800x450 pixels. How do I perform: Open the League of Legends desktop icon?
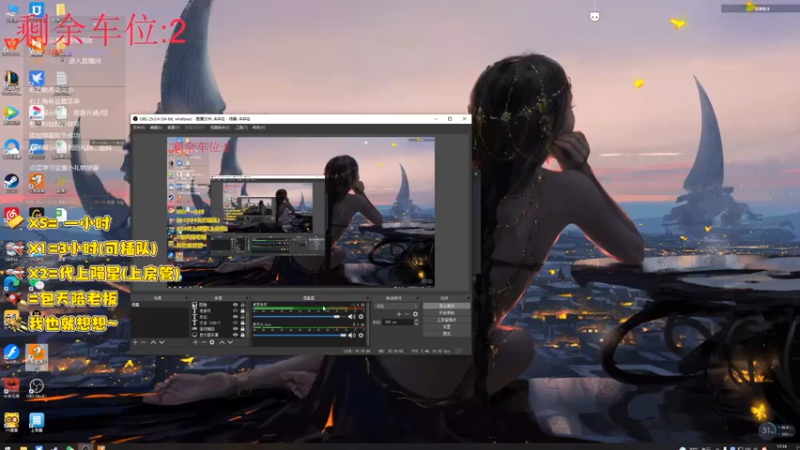pyautogui.click(x=11, y=82)
